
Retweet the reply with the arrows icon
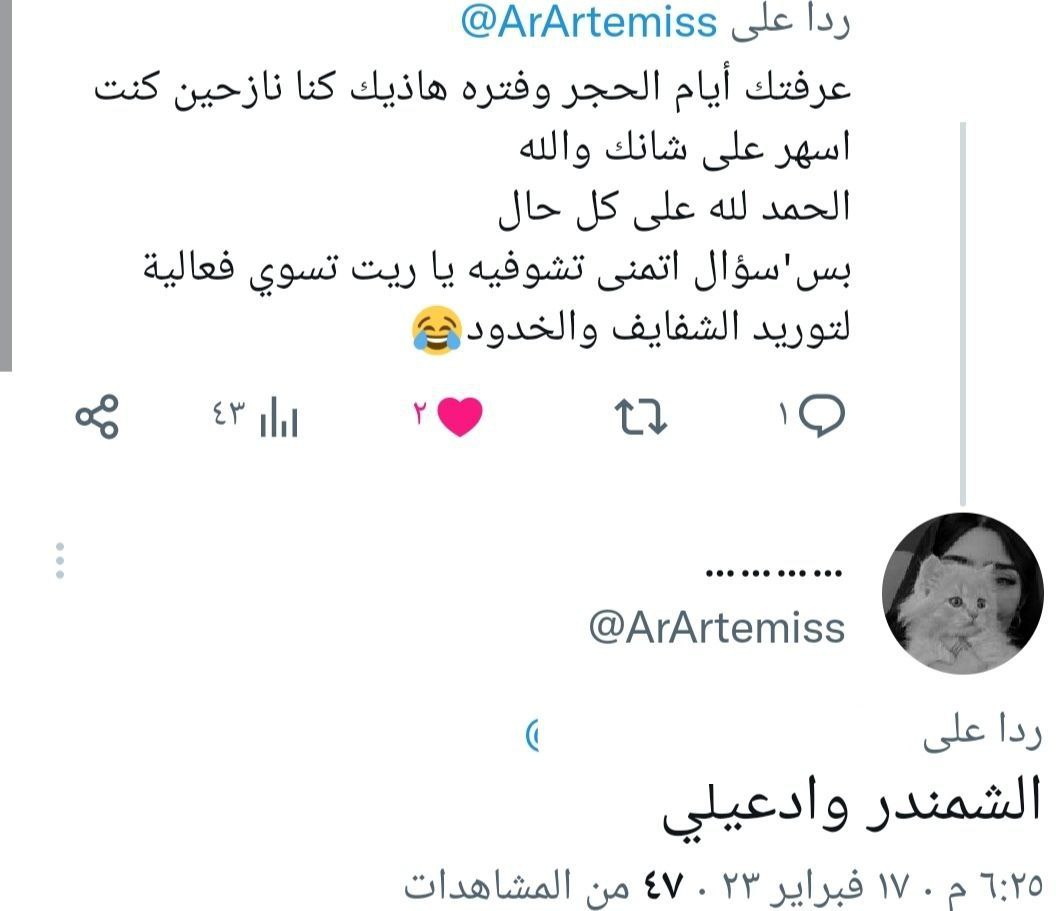tap(640, 417)
